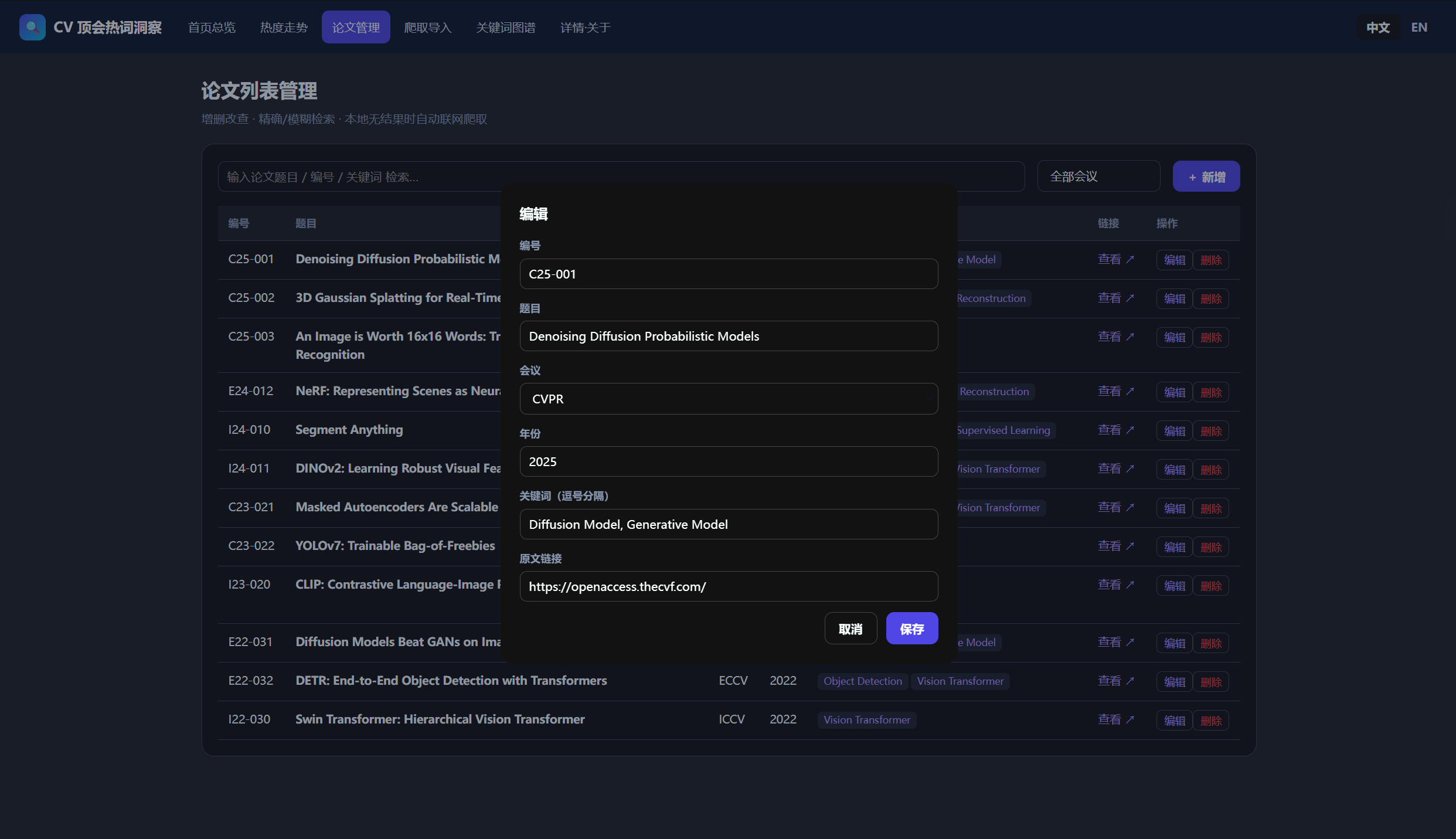Image resolution: width=1456 pixels, height=839 pixels.
Task: Click the 年份 field showing 2025
Action: pyautogui.click(x=729, y=461)
